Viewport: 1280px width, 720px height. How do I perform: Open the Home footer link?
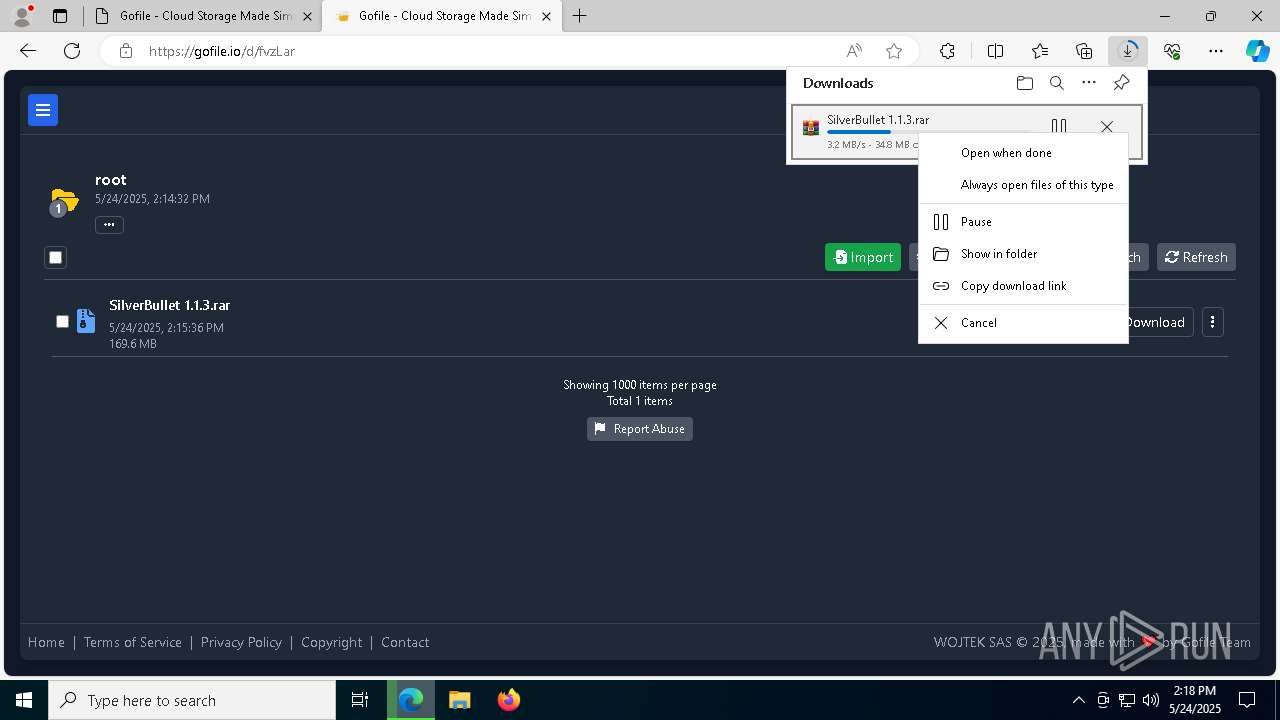46,642
